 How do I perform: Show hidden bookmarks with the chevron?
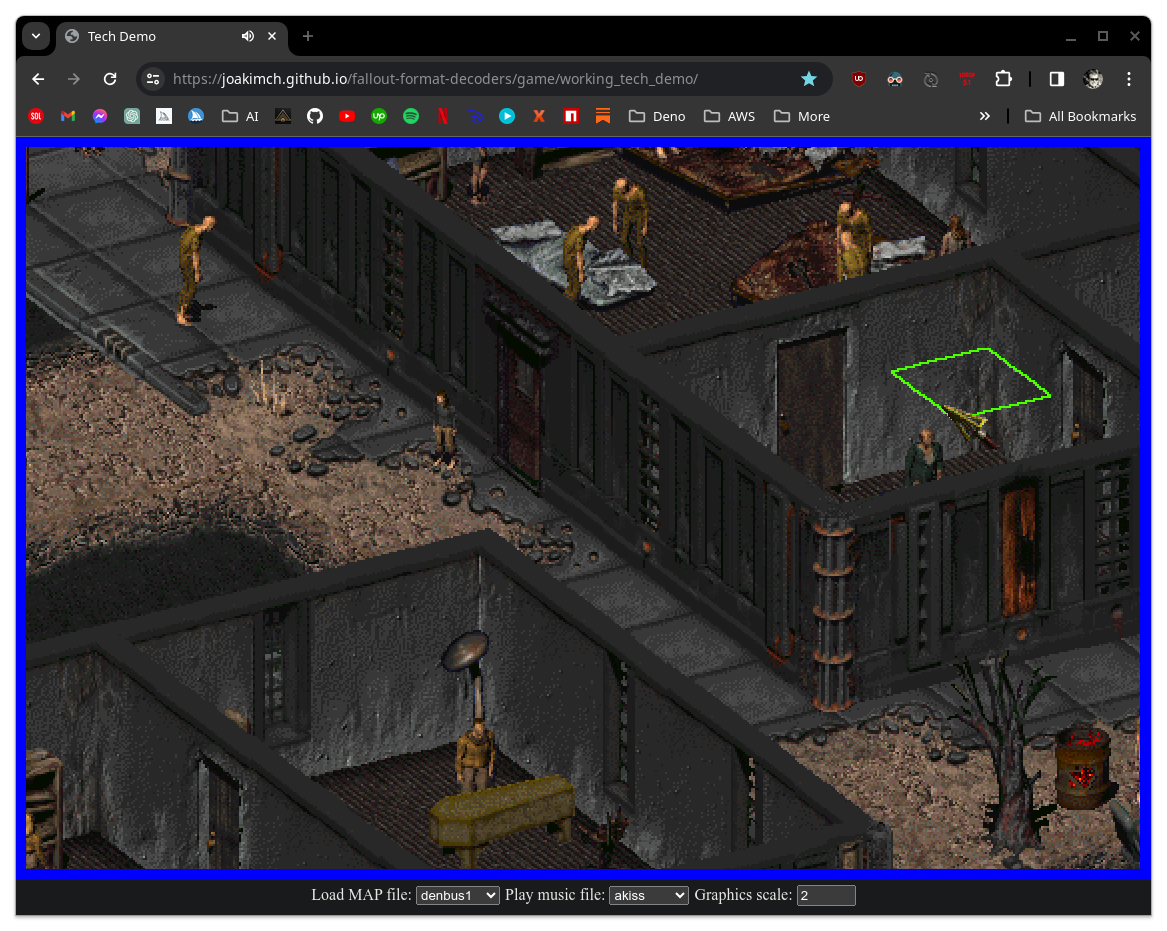click(x=985, y=116)
